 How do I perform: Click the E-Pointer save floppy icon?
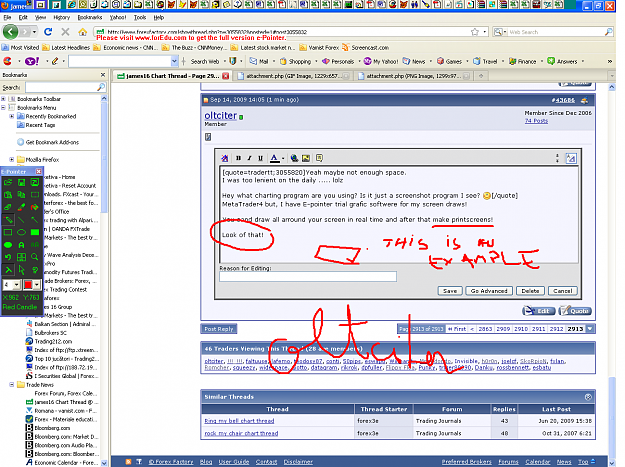22,182
